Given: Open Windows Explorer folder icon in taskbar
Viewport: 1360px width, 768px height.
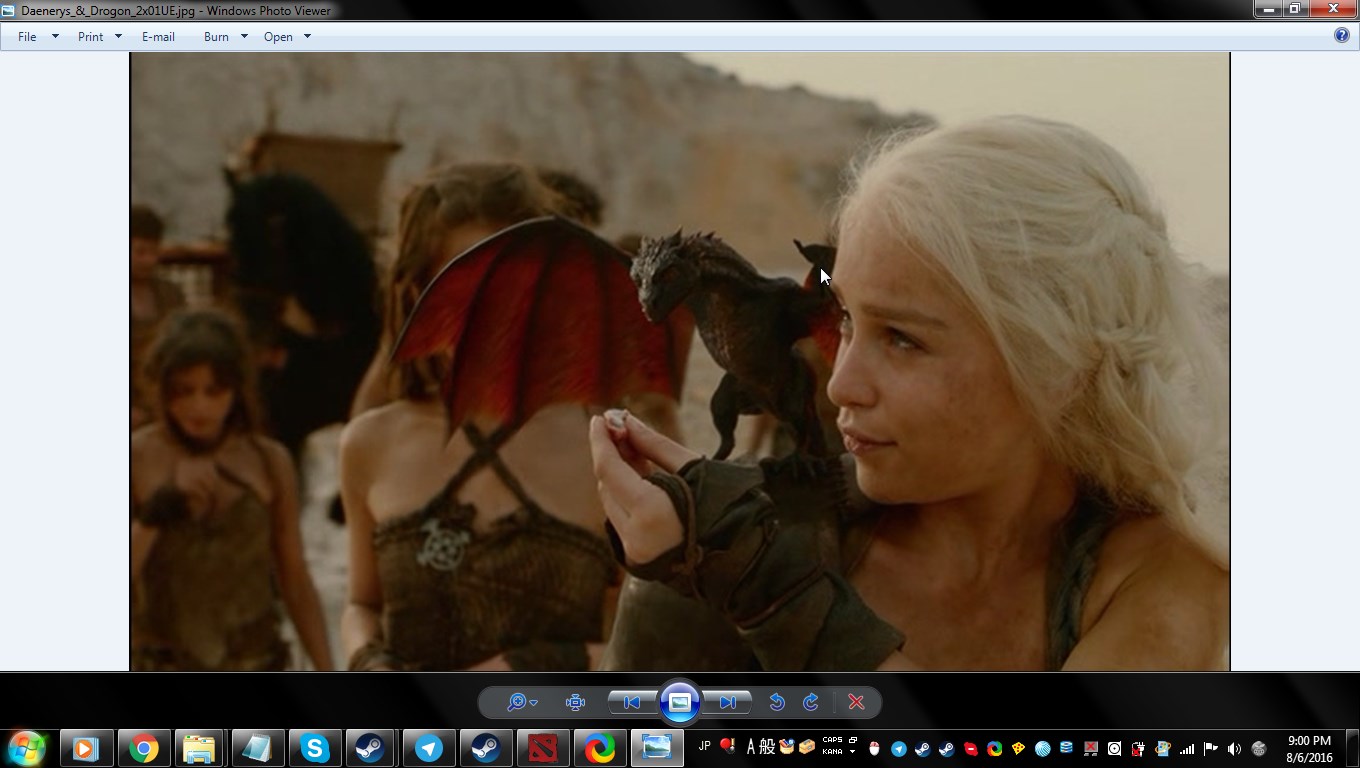Looking at the screenshot, I should [x=200, y=748].
